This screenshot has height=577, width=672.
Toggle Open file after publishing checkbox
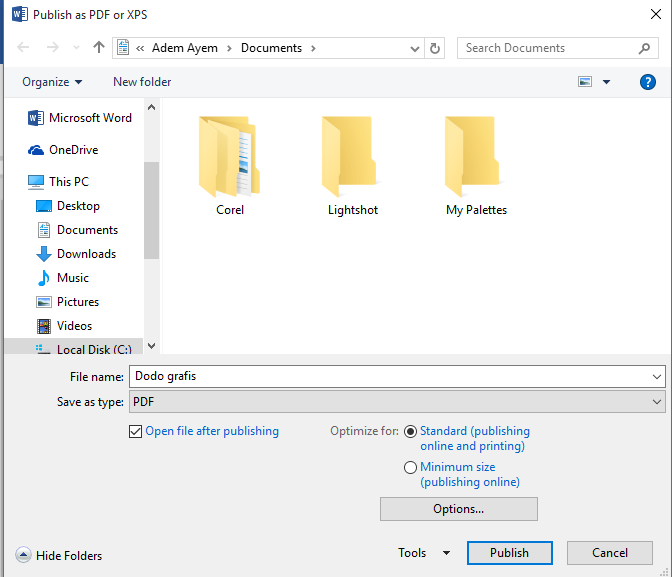[x=135, y=431]
